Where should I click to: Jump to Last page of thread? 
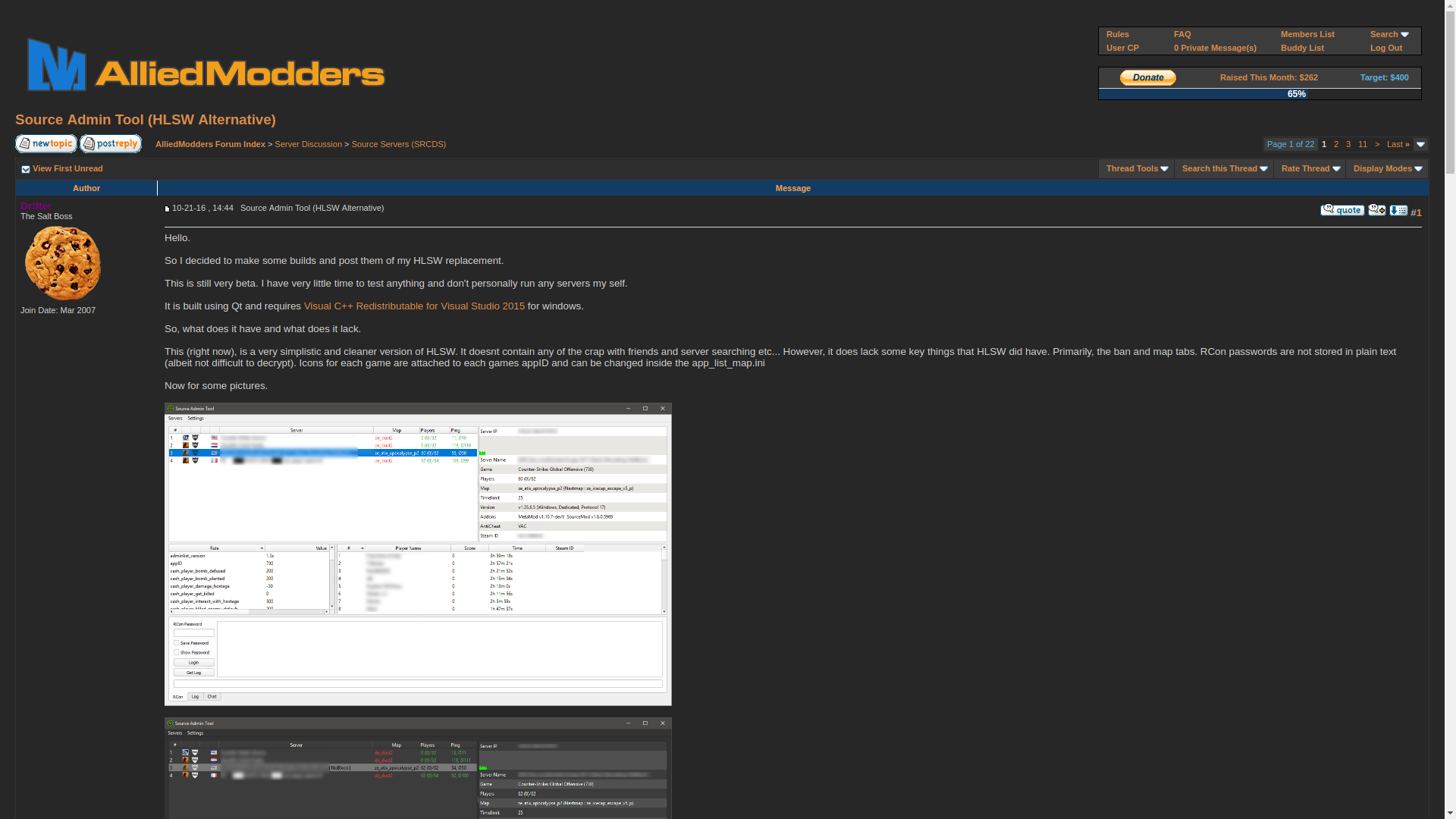pyautogui.click(x=1398, y=144)
